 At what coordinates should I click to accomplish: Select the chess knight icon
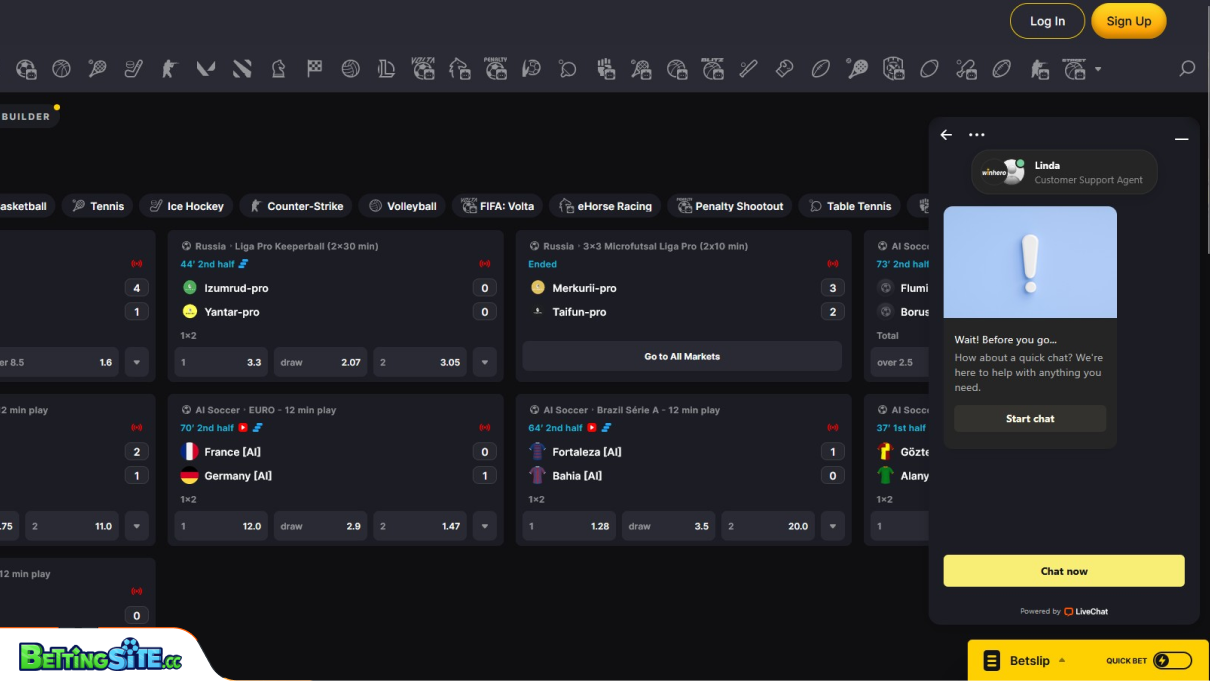[278, 69]
